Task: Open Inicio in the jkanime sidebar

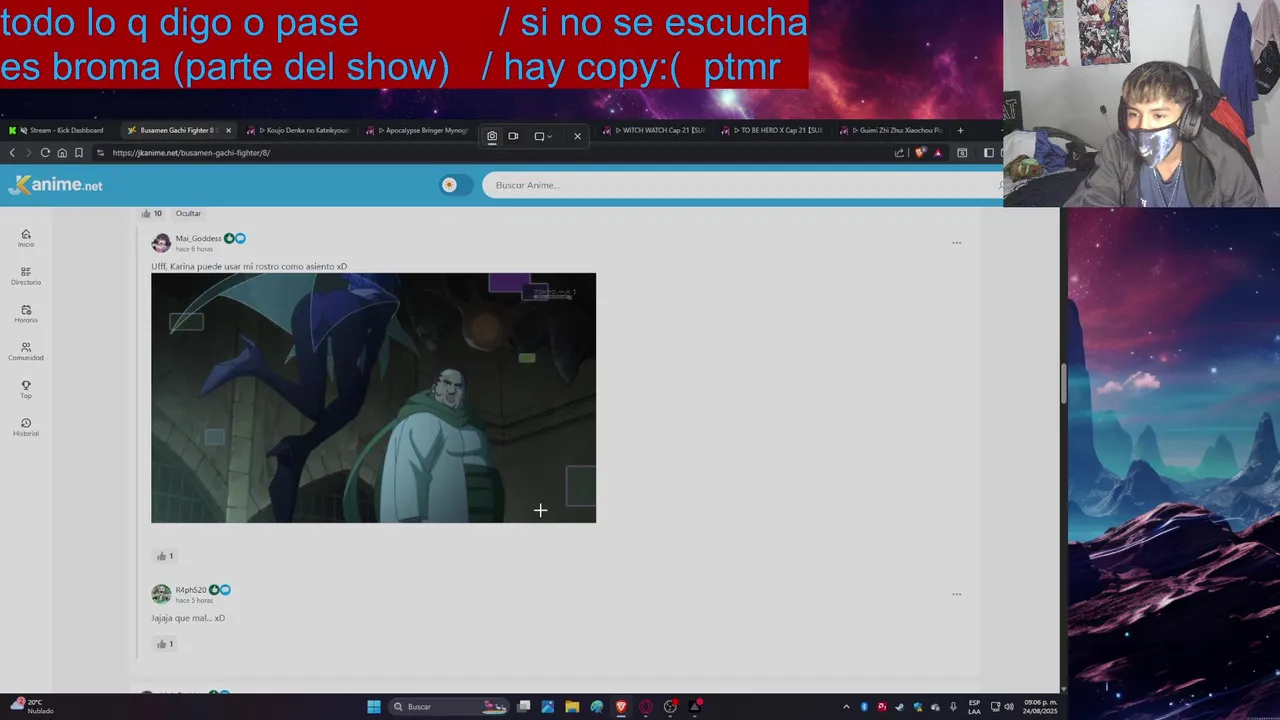Action: (26, 238)
